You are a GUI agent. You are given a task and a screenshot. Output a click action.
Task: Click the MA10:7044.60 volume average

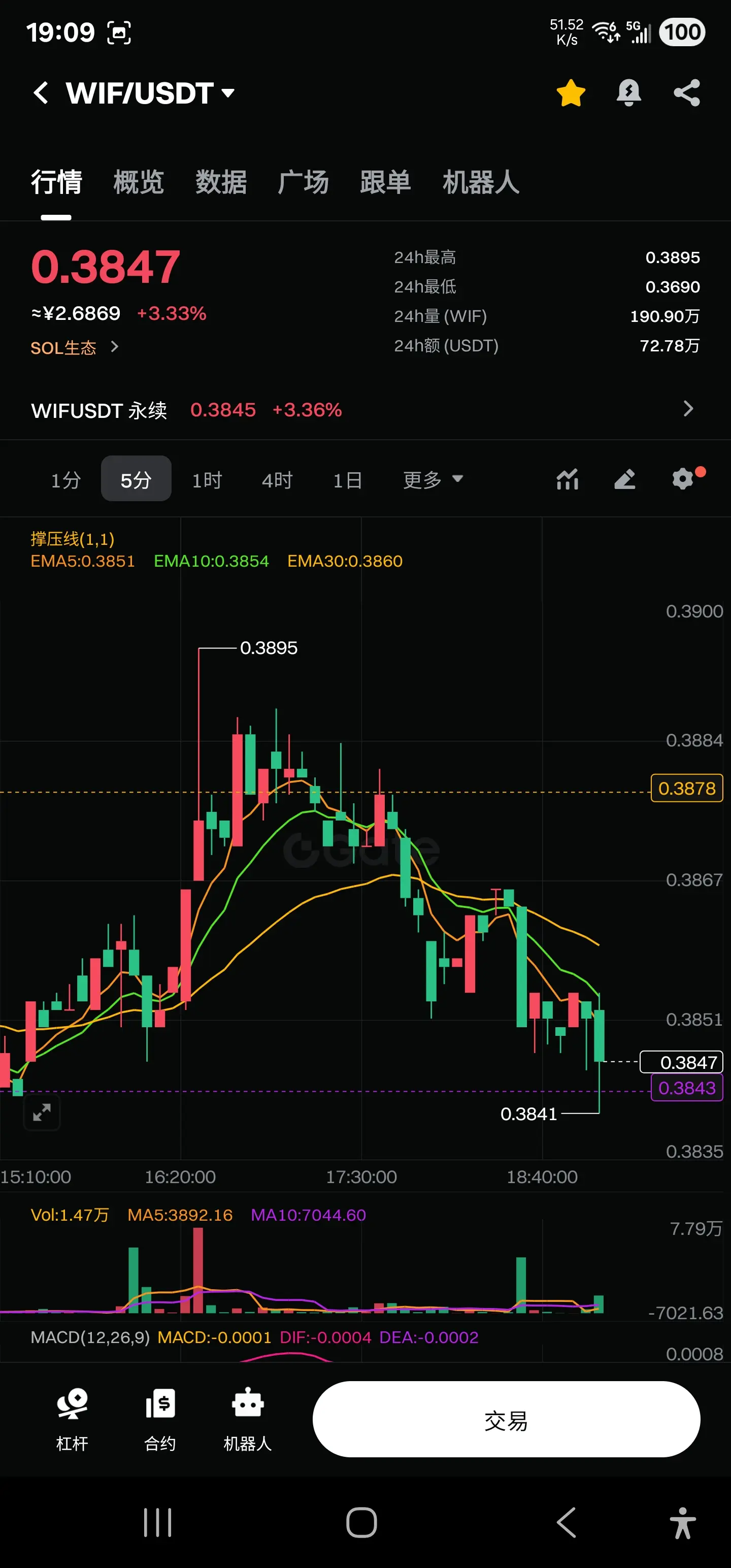[309, 1215]
